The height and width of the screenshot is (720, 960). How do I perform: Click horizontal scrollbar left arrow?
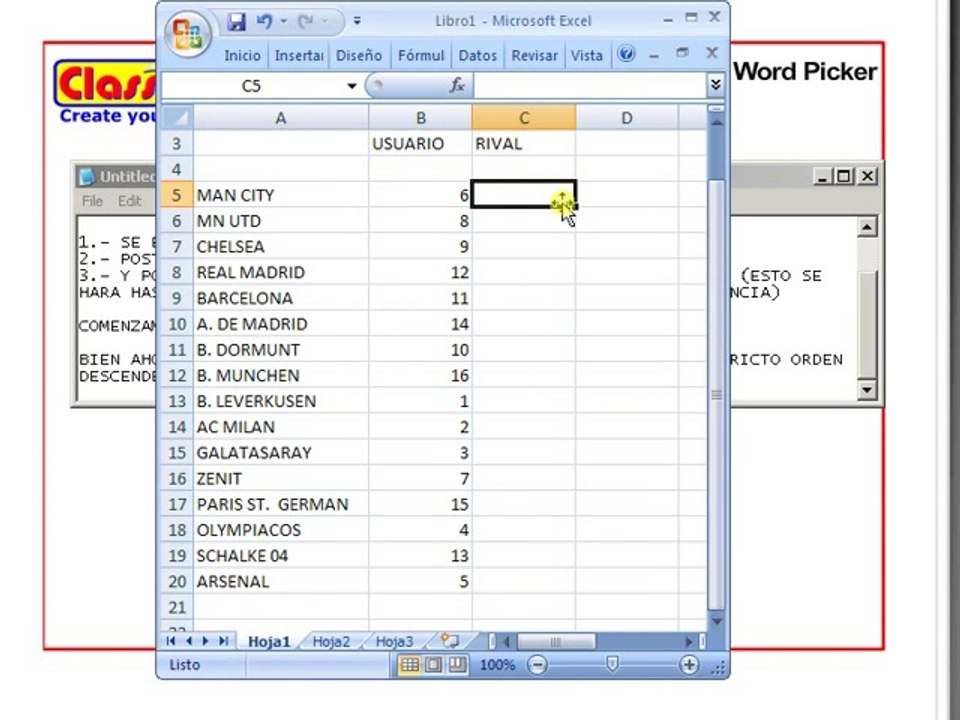click(506, 642)
